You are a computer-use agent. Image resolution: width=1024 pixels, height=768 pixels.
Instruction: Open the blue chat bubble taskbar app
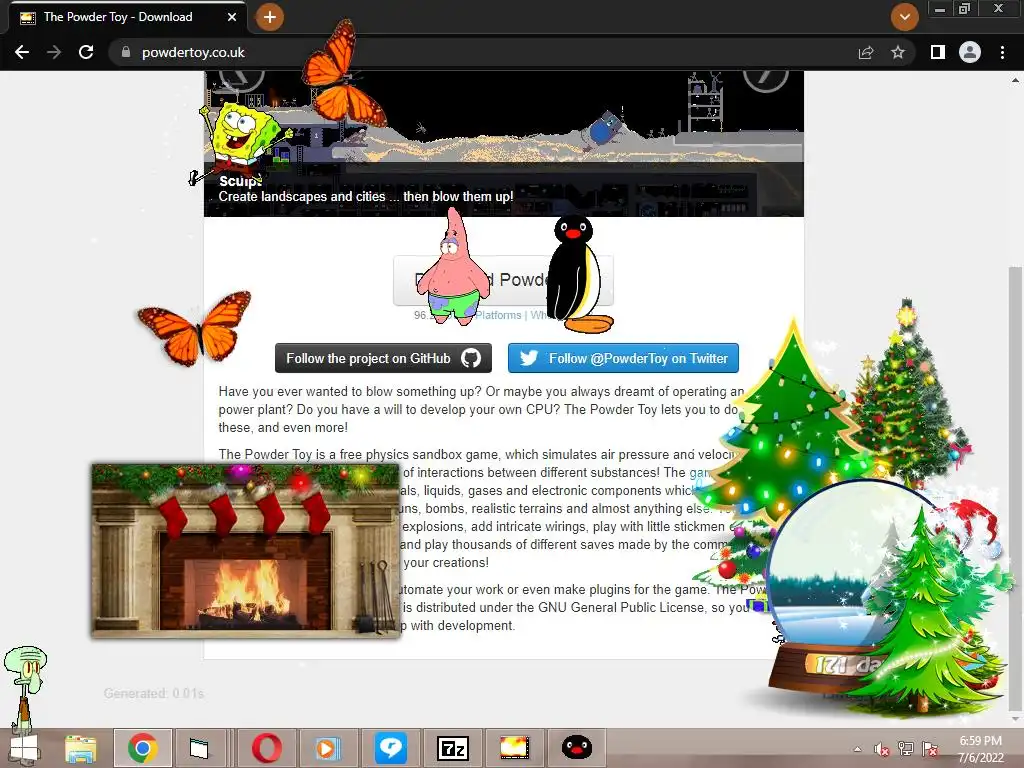[x=391, y=748]
